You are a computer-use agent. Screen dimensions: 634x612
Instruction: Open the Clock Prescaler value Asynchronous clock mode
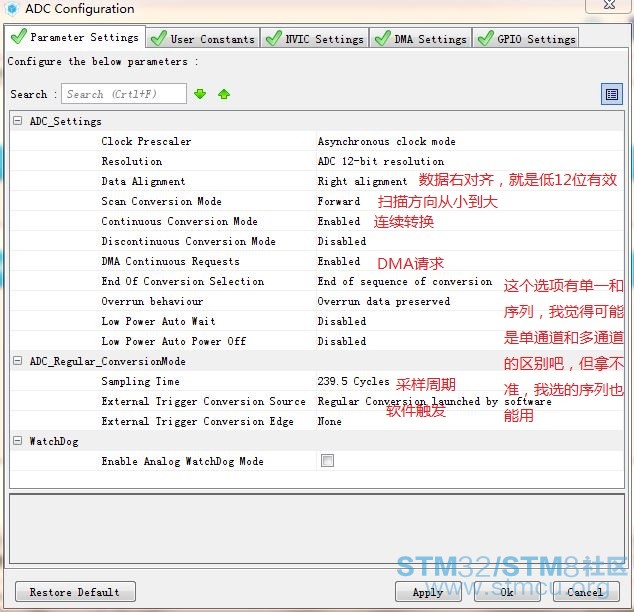pyautogui.click(x=387, y=141)
